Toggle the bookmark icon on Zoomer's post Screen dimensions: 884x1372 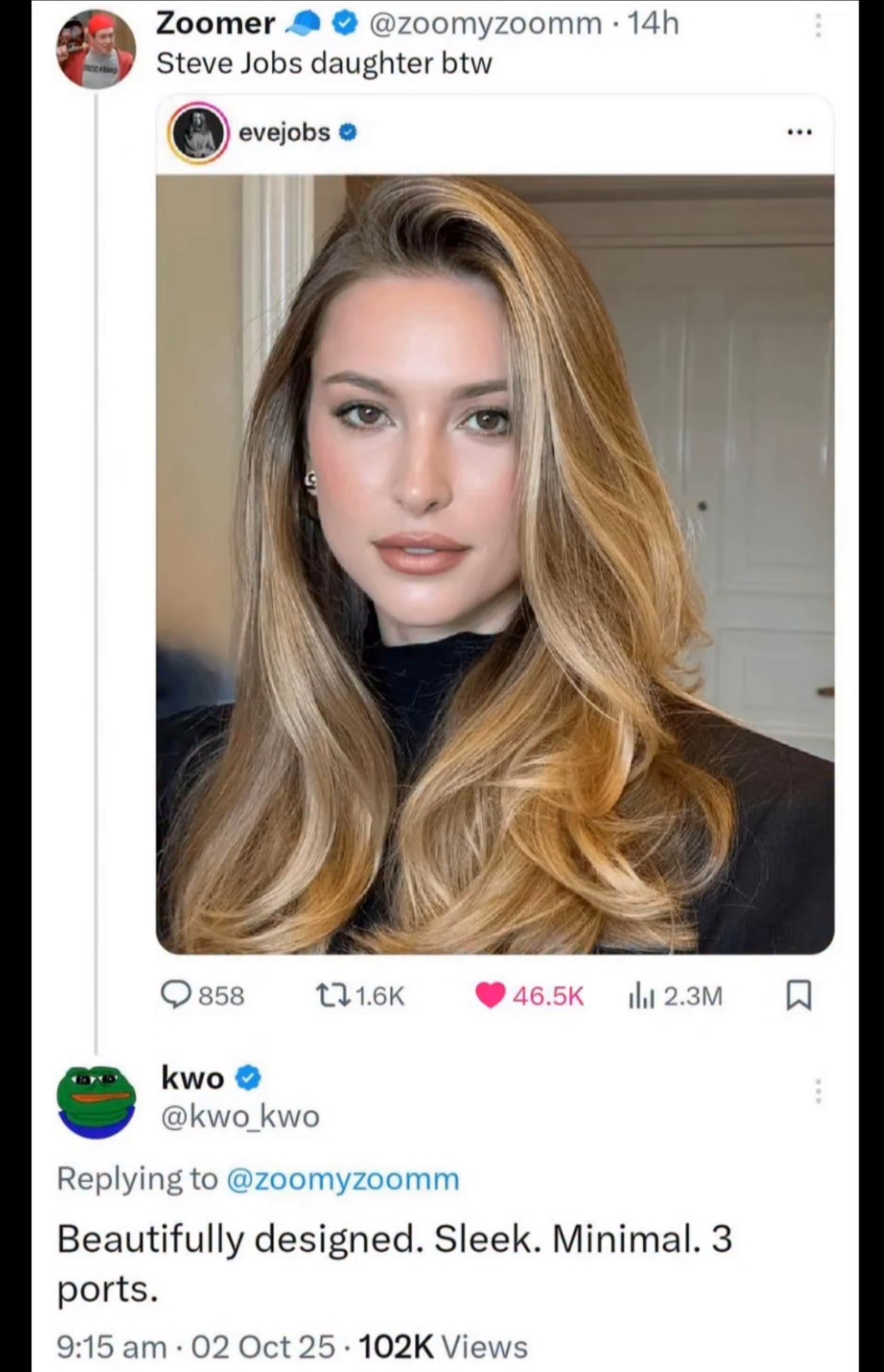798,996
